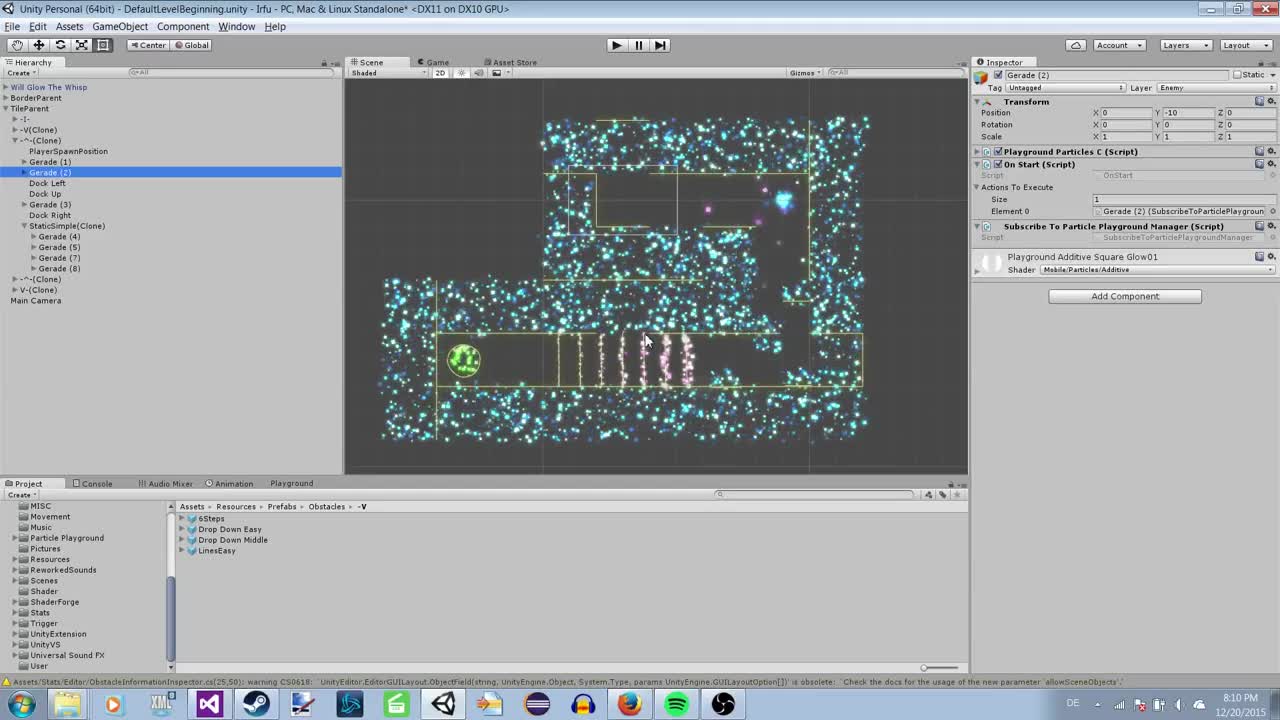
Task: Open Spotify from the taskbar
Action: click(x=676, y=704)
